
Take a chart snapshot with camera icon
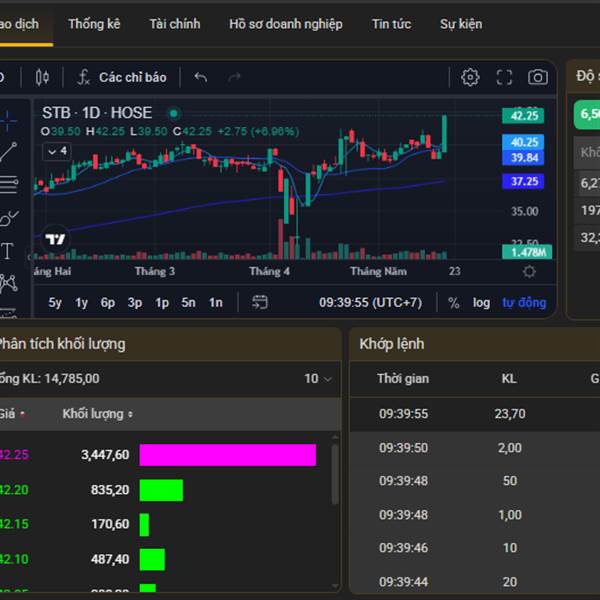pyautogui.click(x=538, y=77)
